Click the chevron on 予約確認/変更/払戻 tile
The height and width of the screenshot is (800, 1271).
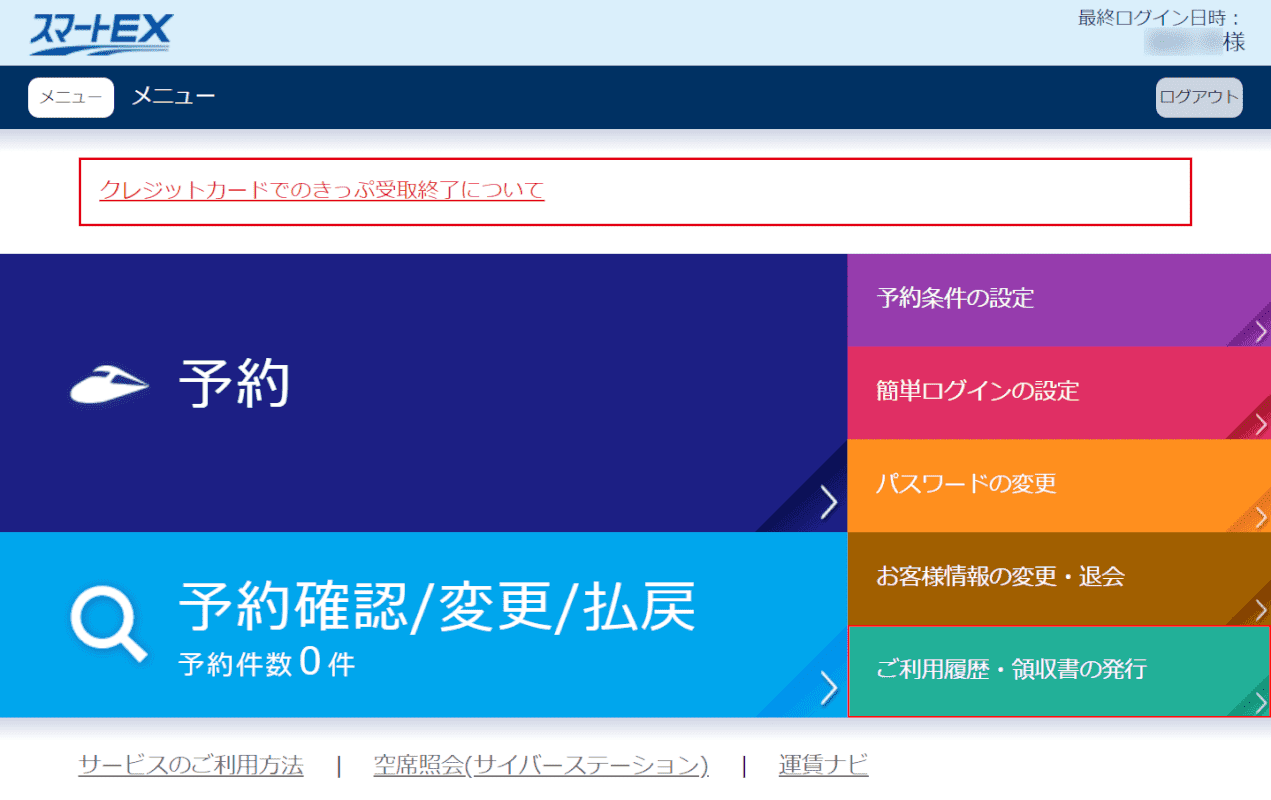pos(828,688)
